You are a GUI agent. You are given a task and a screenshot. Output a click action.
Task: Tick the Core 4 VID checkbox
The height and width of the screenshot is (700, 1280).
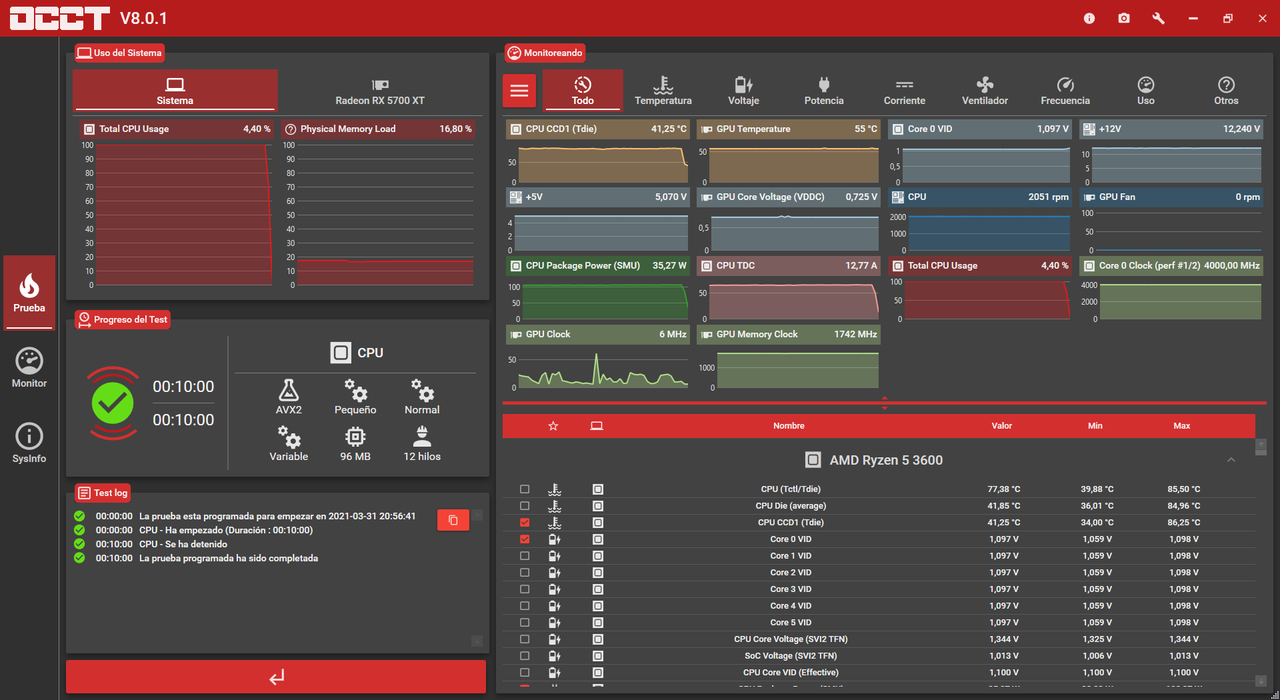pyautogui.click(x=525, y=606)
